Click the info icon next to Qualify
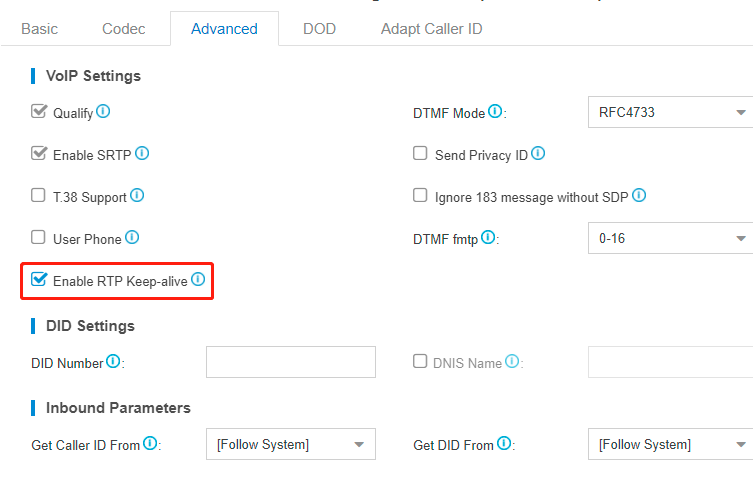Image resolution: width=753 pixels, height=484 pixels. pos(103,111)
